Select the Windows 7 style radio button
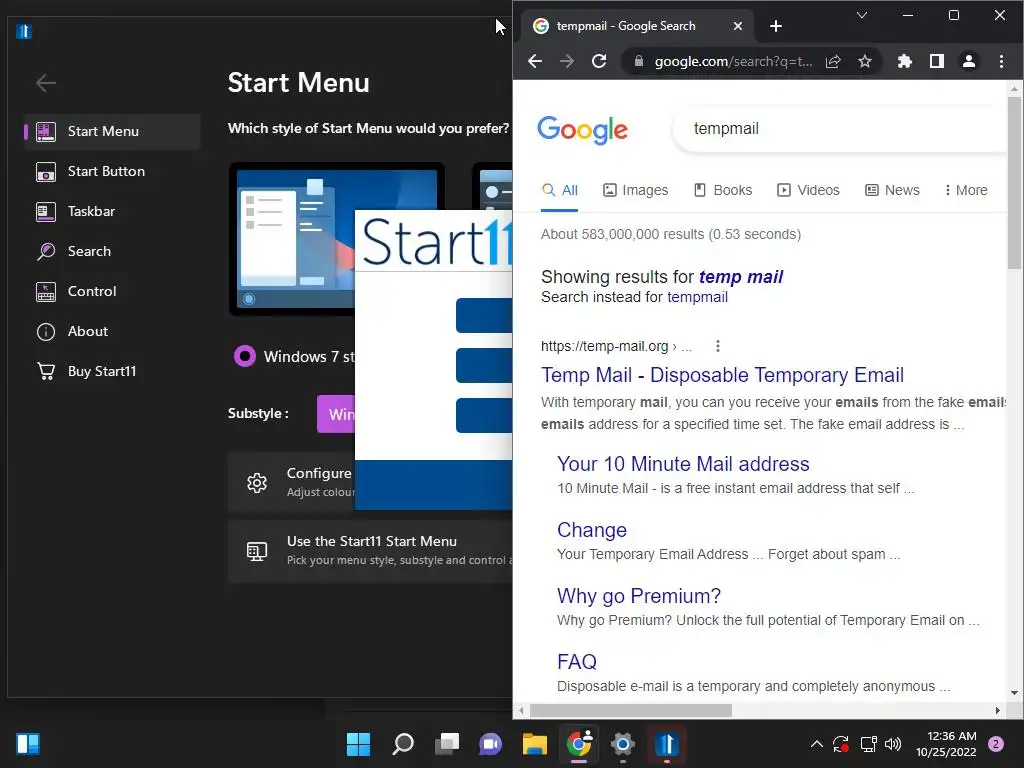The width and height of the screenshot is (1024, 768). tap(245, 356)
